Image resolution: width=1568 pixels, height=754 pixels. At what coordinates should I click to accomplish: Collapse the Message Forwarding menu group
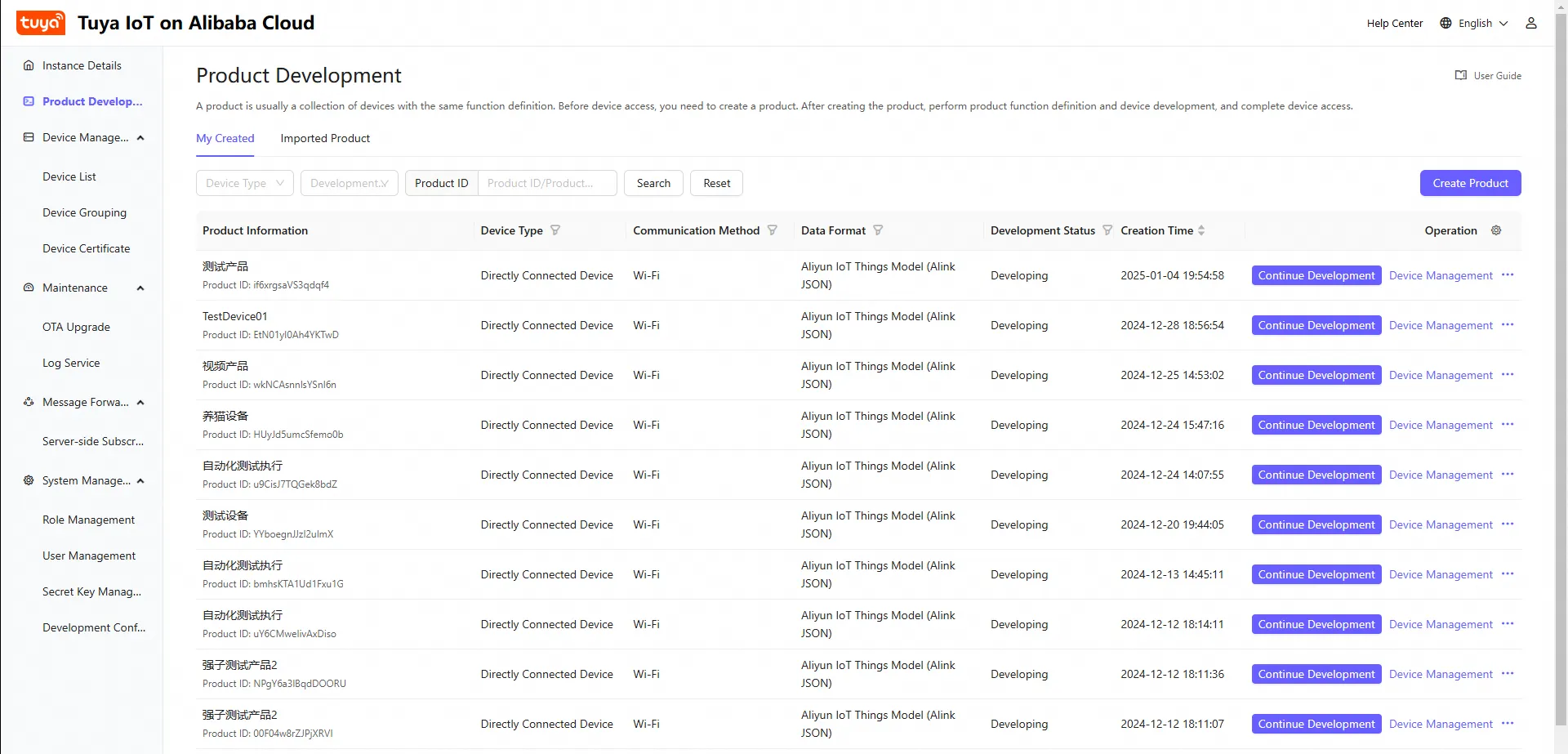(x=140, y=402)
